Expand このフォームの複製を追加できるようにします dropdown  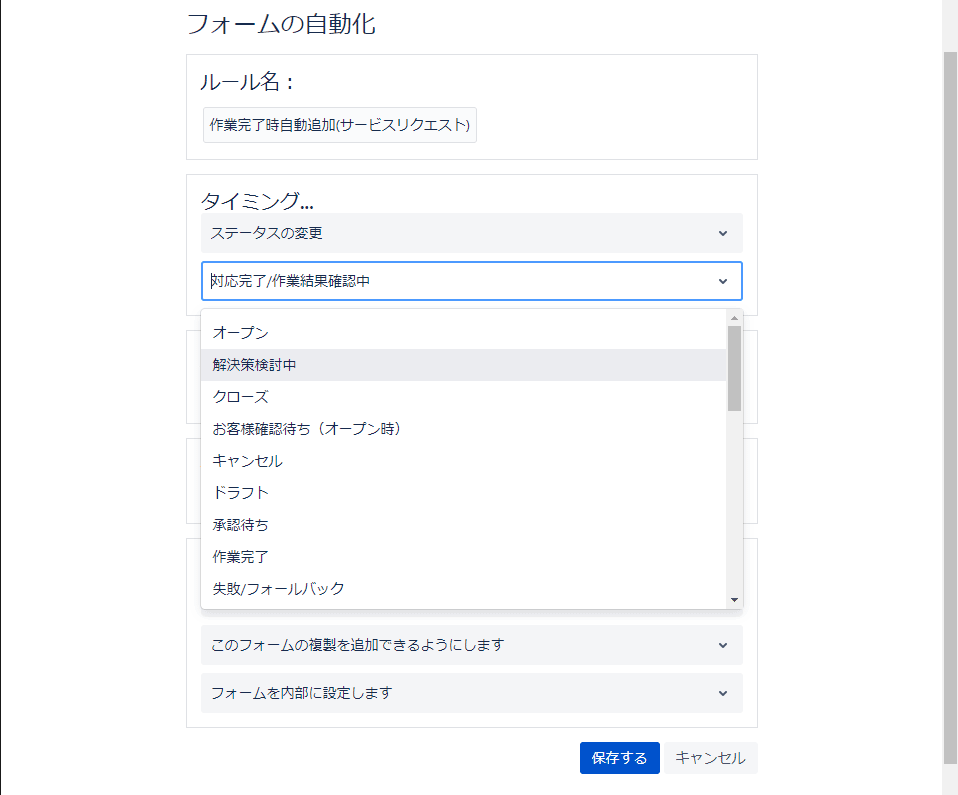(x=472, y=645)
